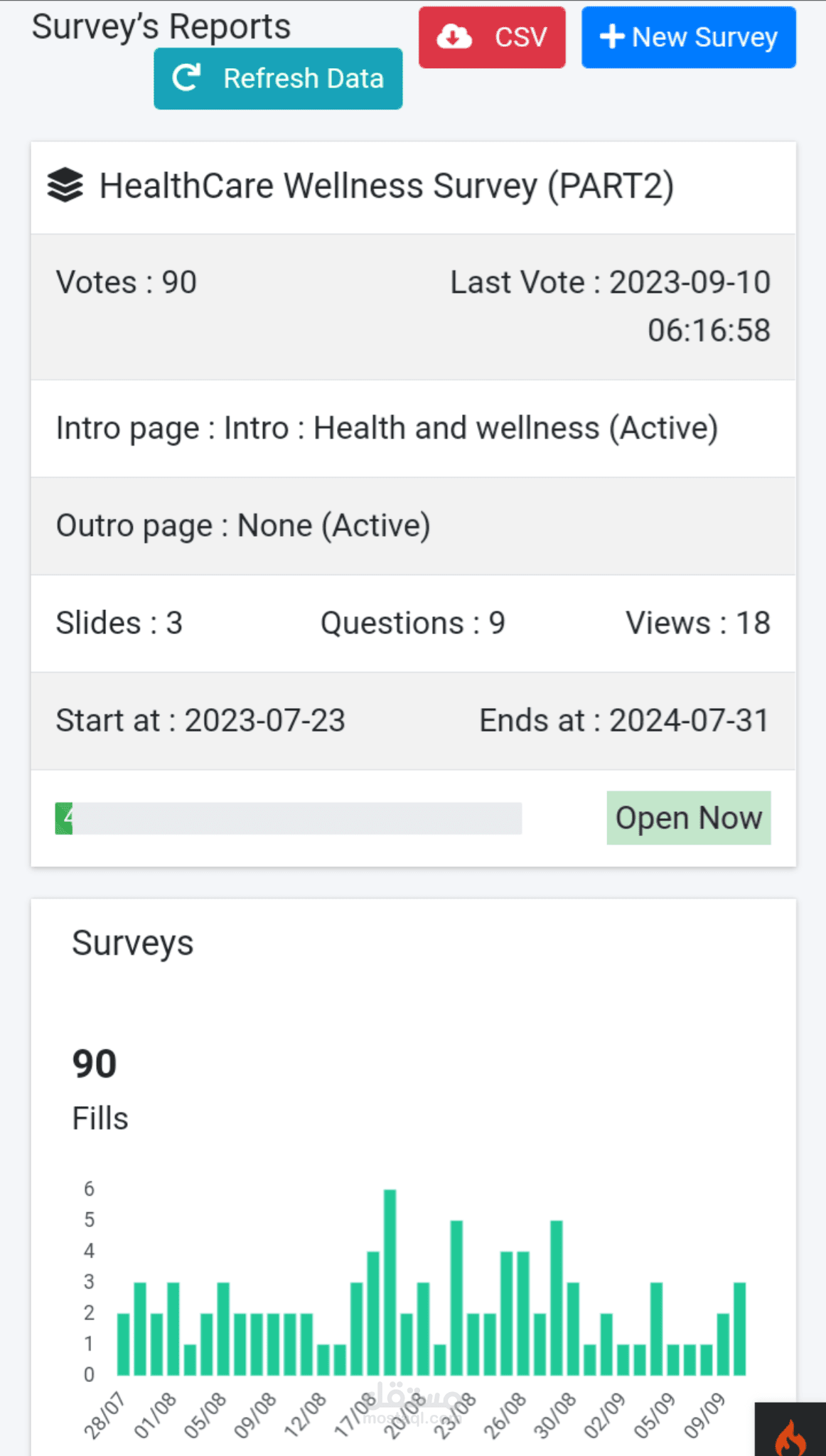Click the tallest bar in Fills chart
This screenshot has width=826, height=1456.
[390, 1281]
